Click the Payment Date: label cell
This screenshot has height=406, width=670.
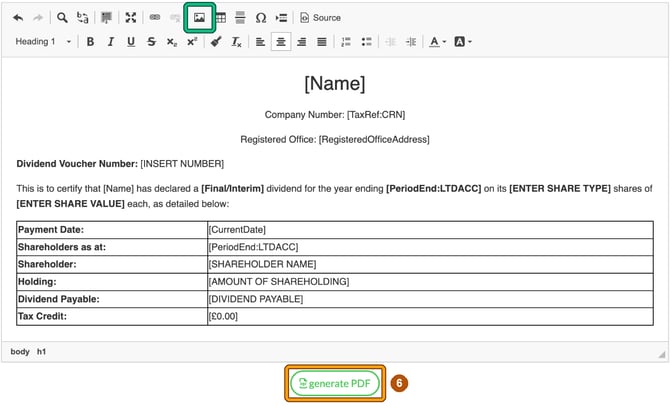tap(112, 230)
